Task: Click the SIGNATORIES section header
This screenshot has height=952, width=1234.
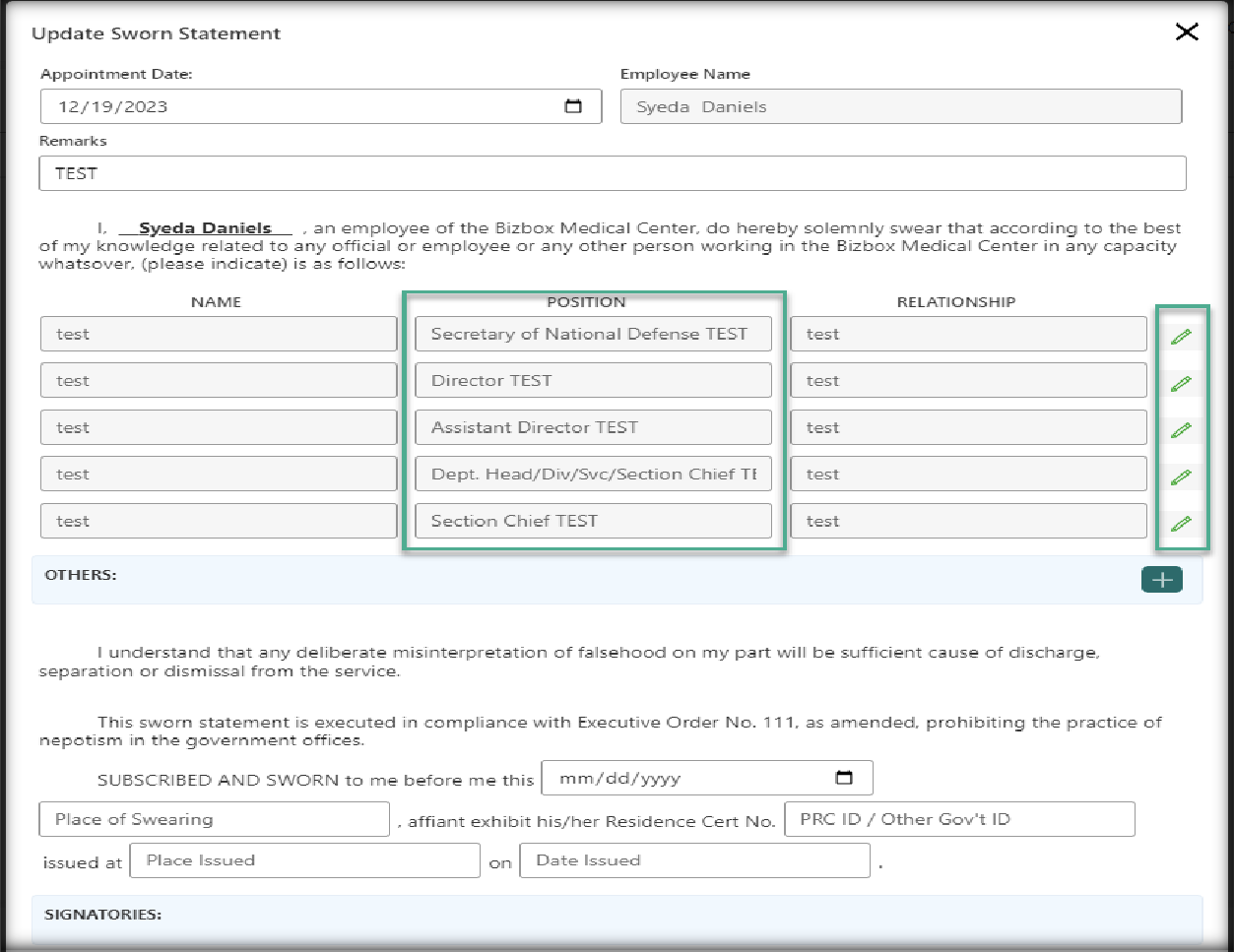Action: 103,915
